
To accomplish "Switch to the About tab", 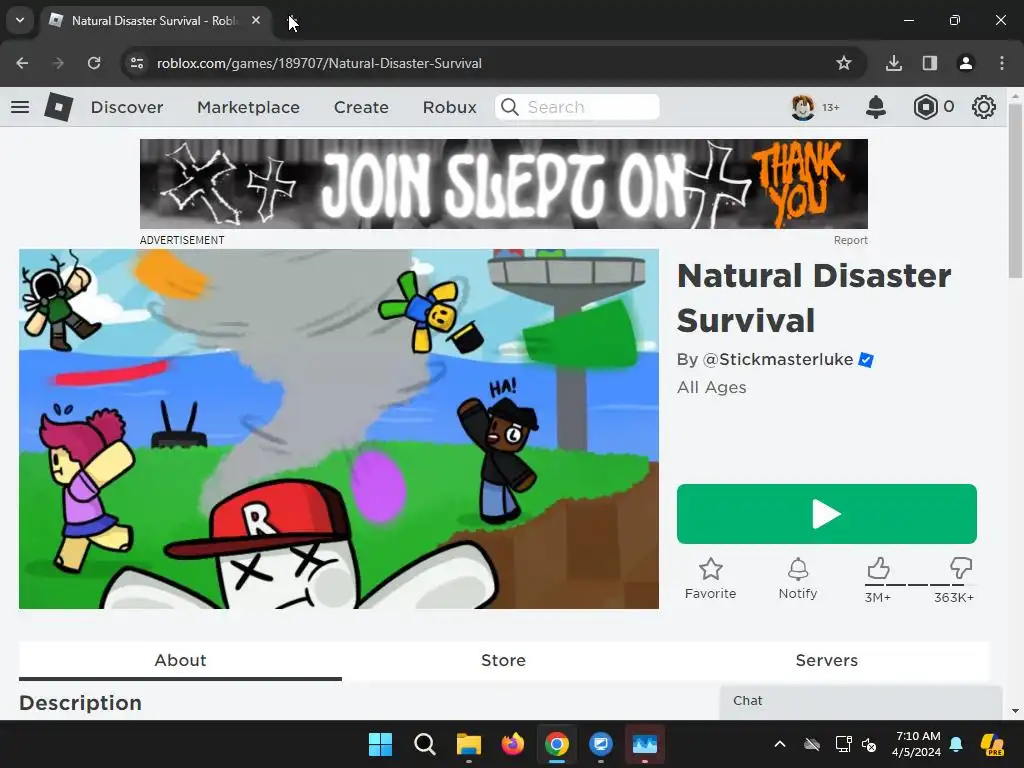I will coord(180,660).
